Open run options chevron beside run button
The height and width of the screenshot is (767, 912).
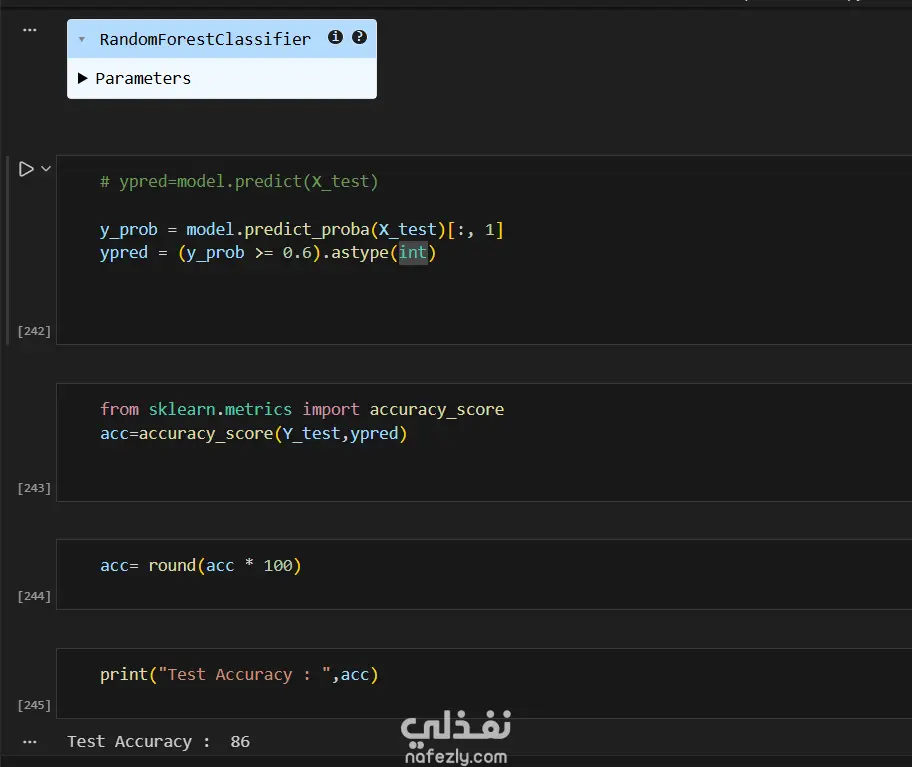(46, 169)
